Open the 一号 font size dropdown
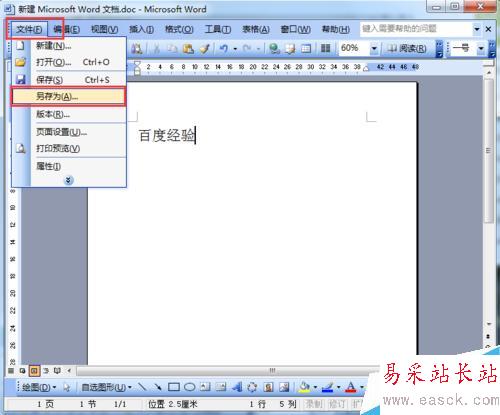The width and height of the screenshot is (500, 415). 481,49
